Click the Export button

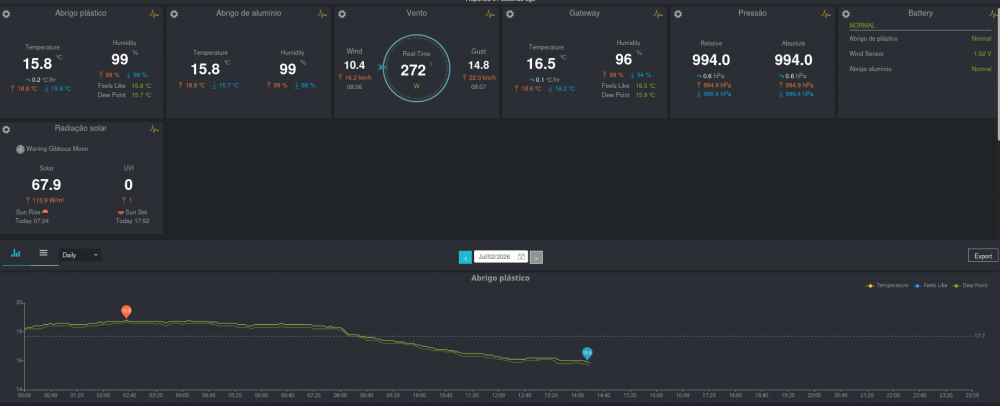point(983,256)
